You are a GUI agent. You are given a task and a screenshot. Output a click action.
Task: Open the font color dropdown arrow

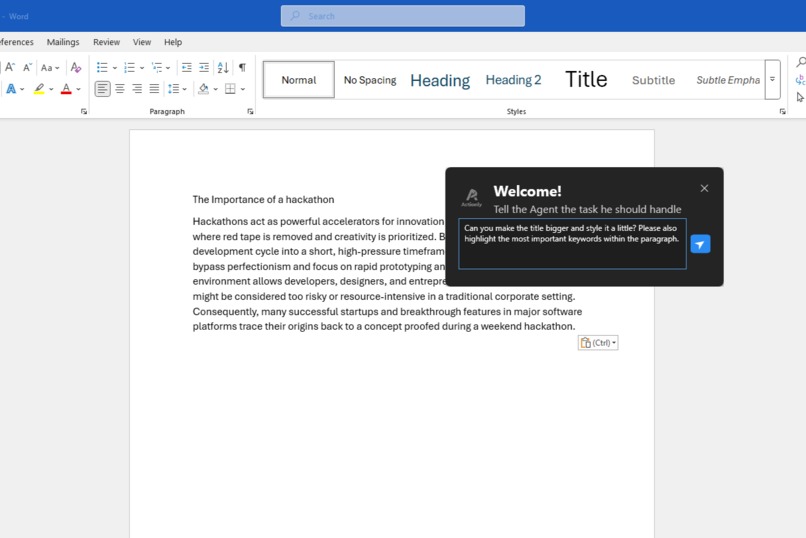(x=78, y=89)
